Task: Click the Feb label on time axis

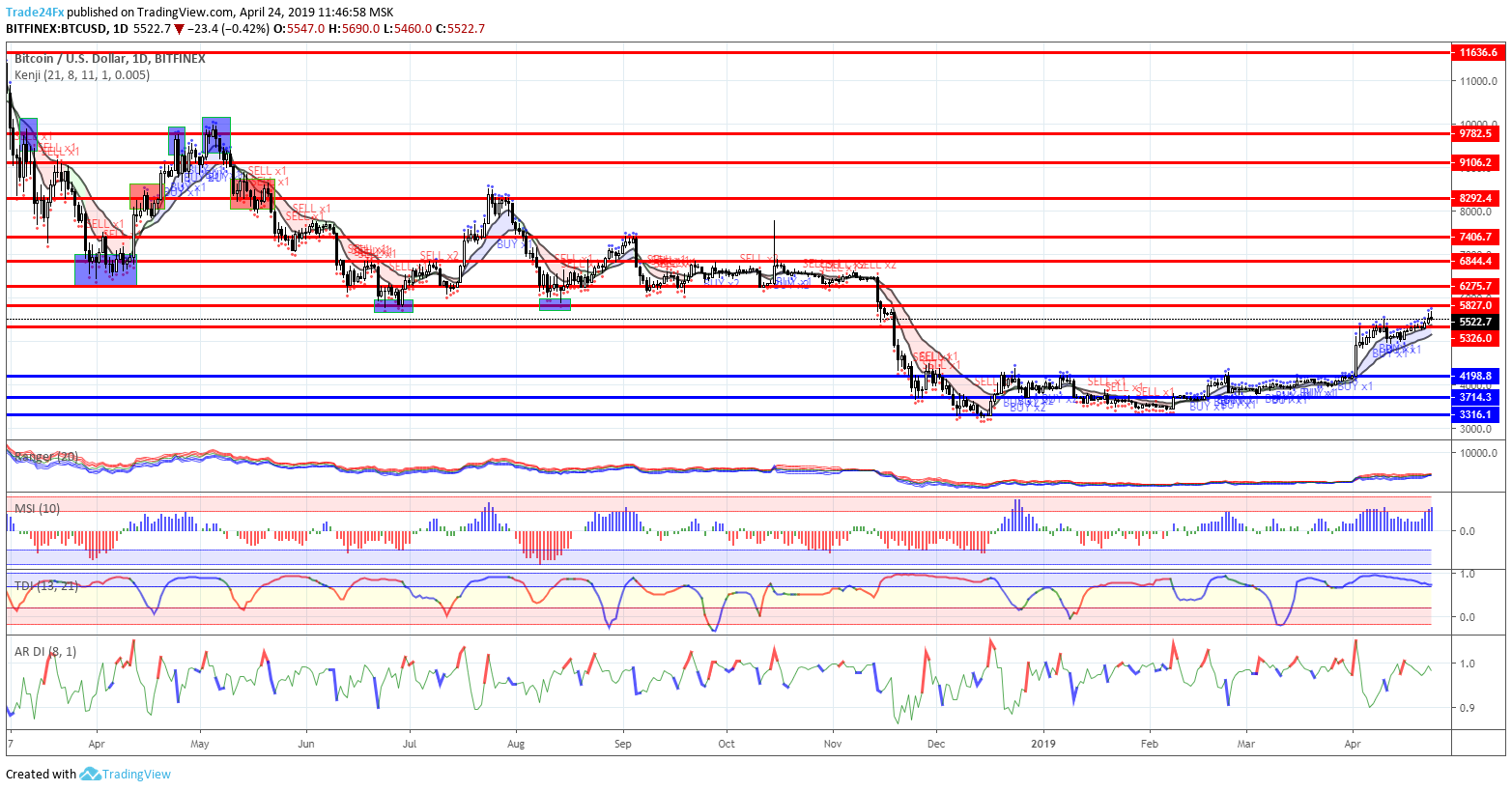Action: (x=1149, y=744)
